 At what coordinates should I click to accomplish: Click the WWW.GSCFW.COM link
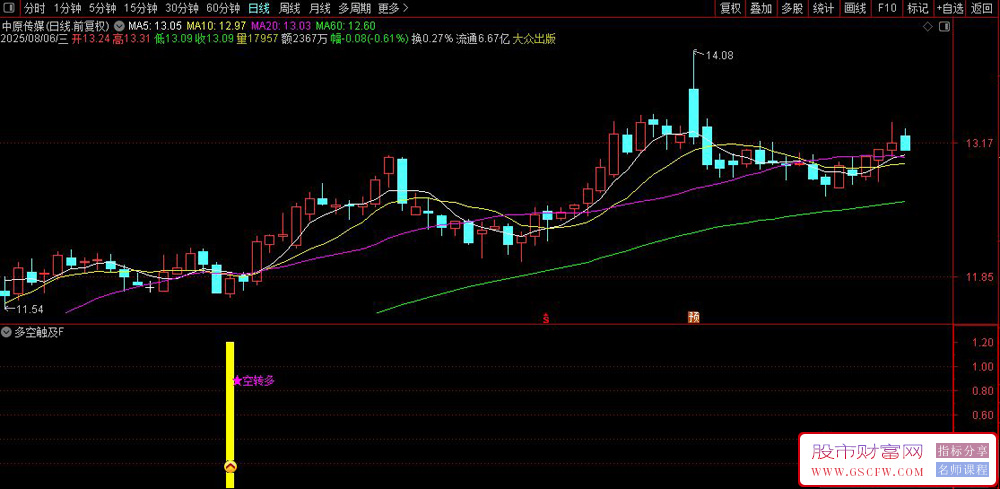pos(867,472)
